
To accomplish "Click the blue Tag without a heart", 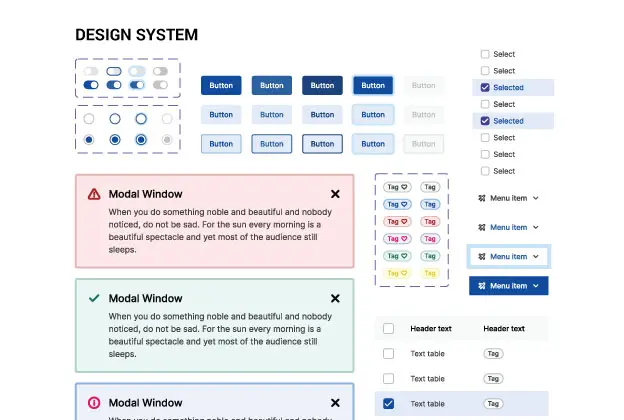I will (430, 204).
